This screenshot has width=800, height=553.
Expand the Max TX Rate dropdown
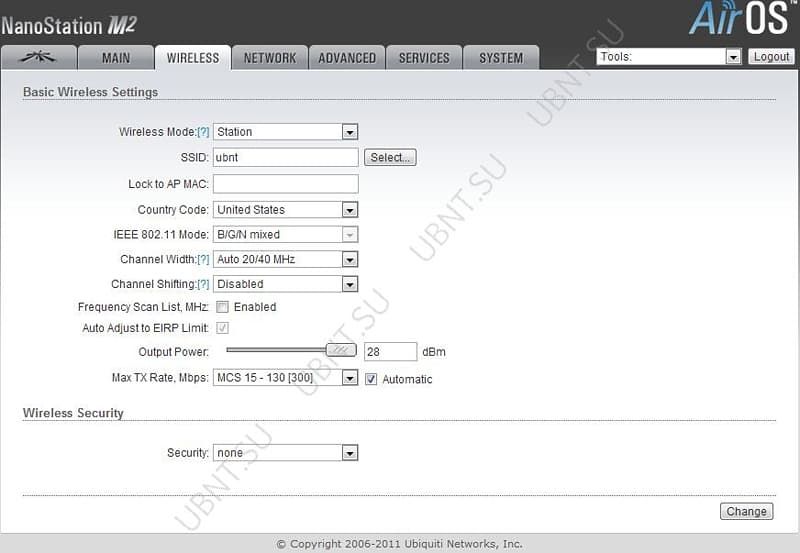pyautogui.click(x=286, y=378)
